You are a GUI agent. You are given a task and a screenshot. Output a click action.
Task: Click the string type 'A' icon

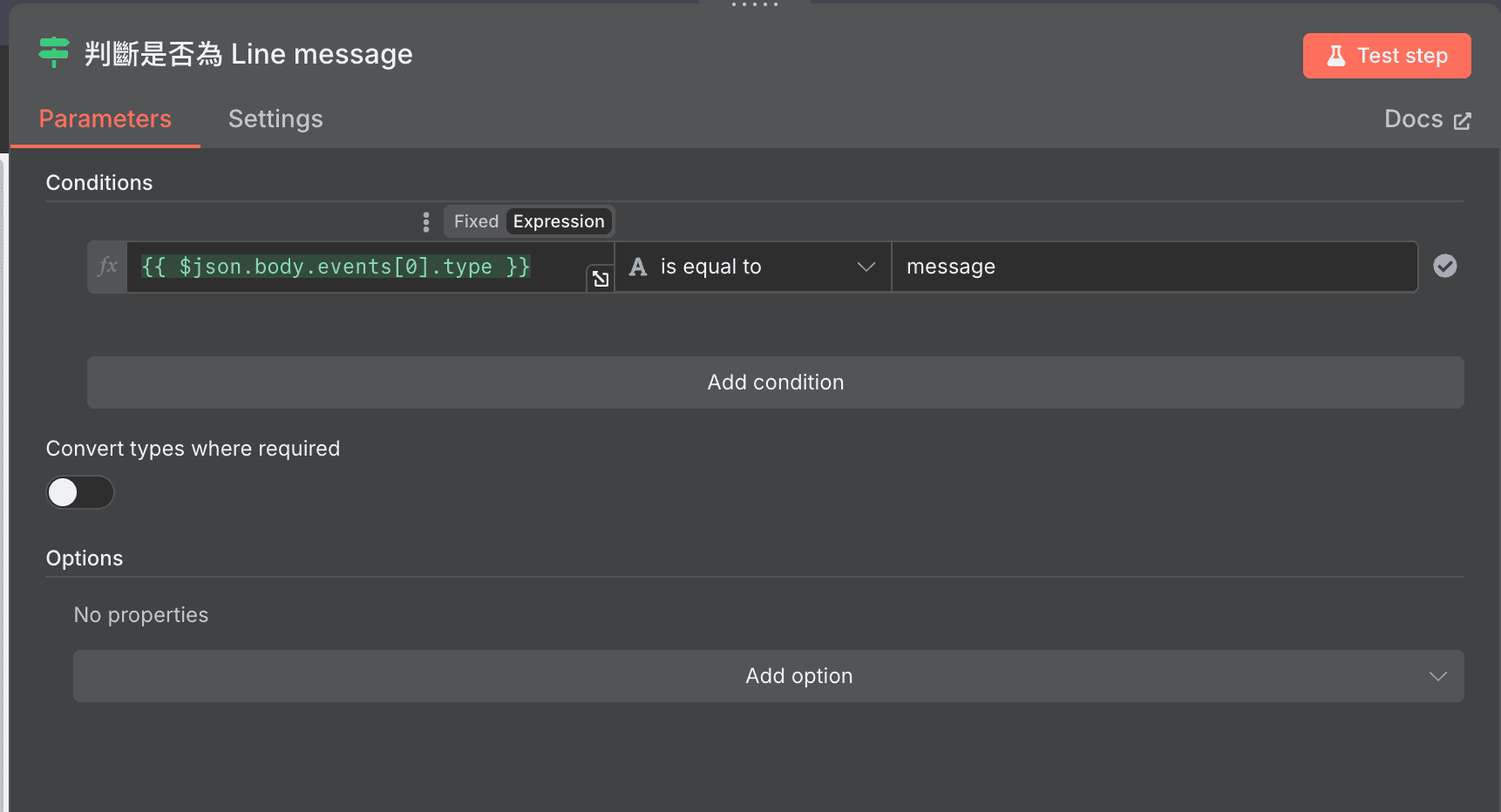coord(638,267)
